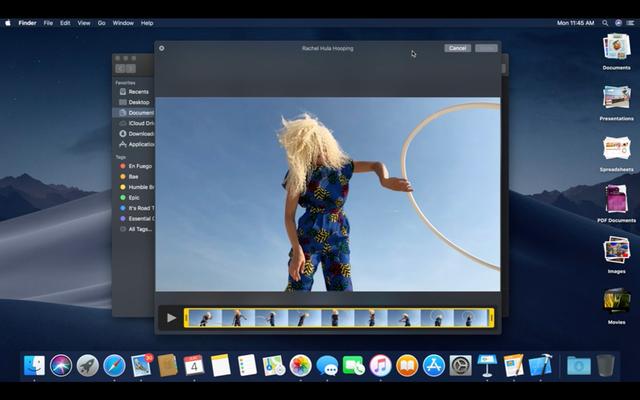Select the last frame in the trim filmstrip

coord(470,318)
